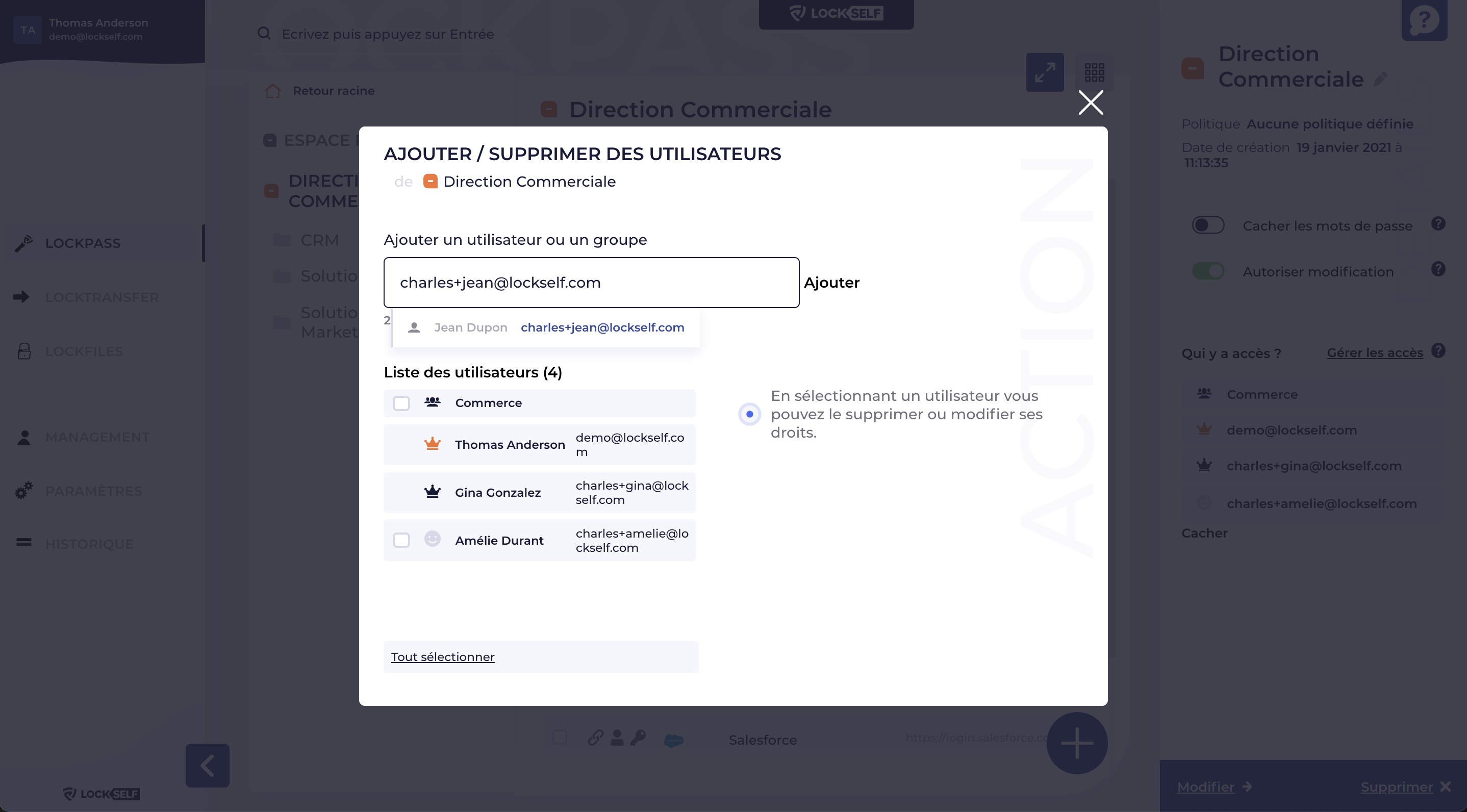Click help icon beside Cacher les mots de passe
The width and height of the screenshot is (1467, 812).
coord(1438,224)
